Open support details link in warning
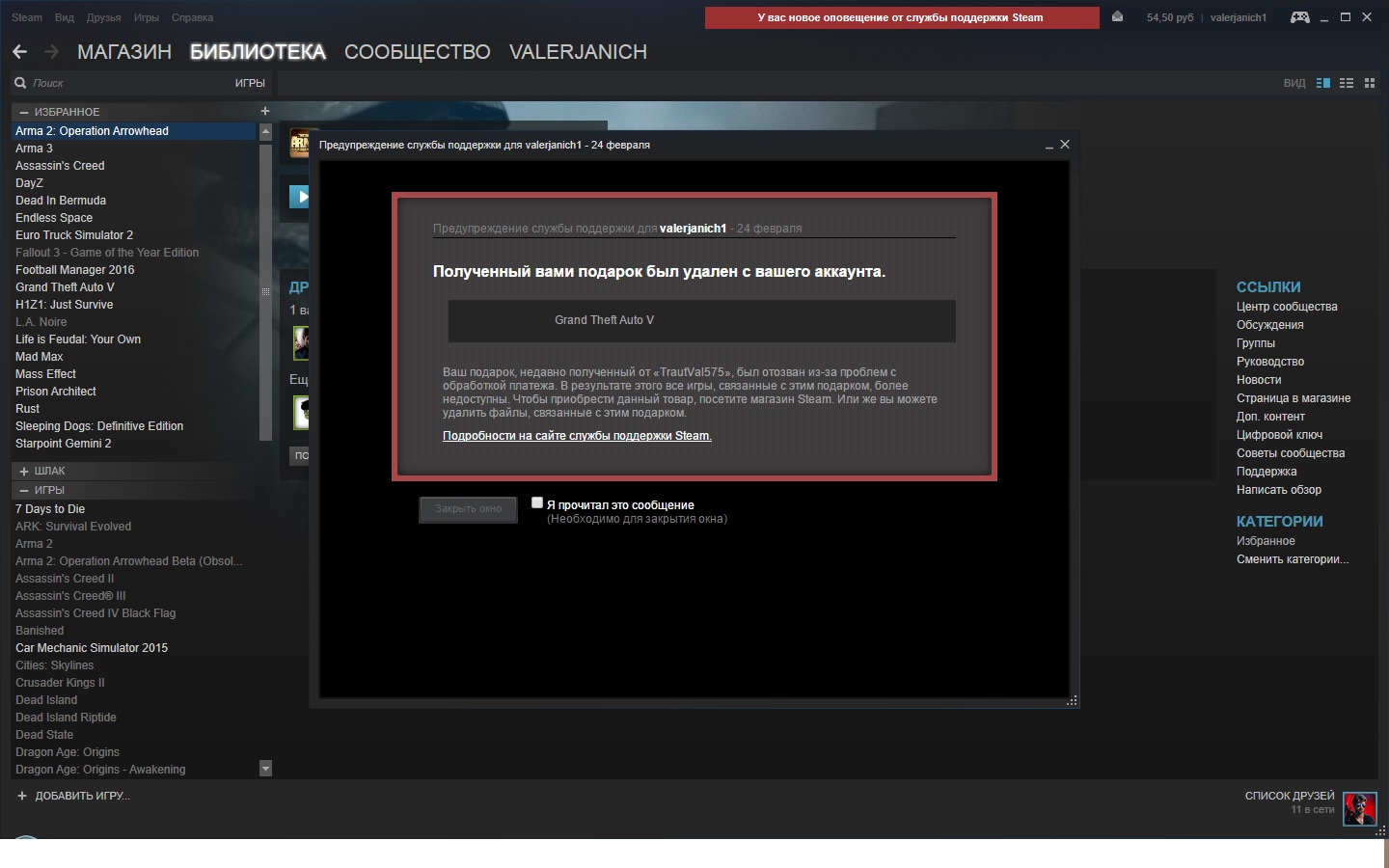This screenshot has height=868, width=1389. 577,436
